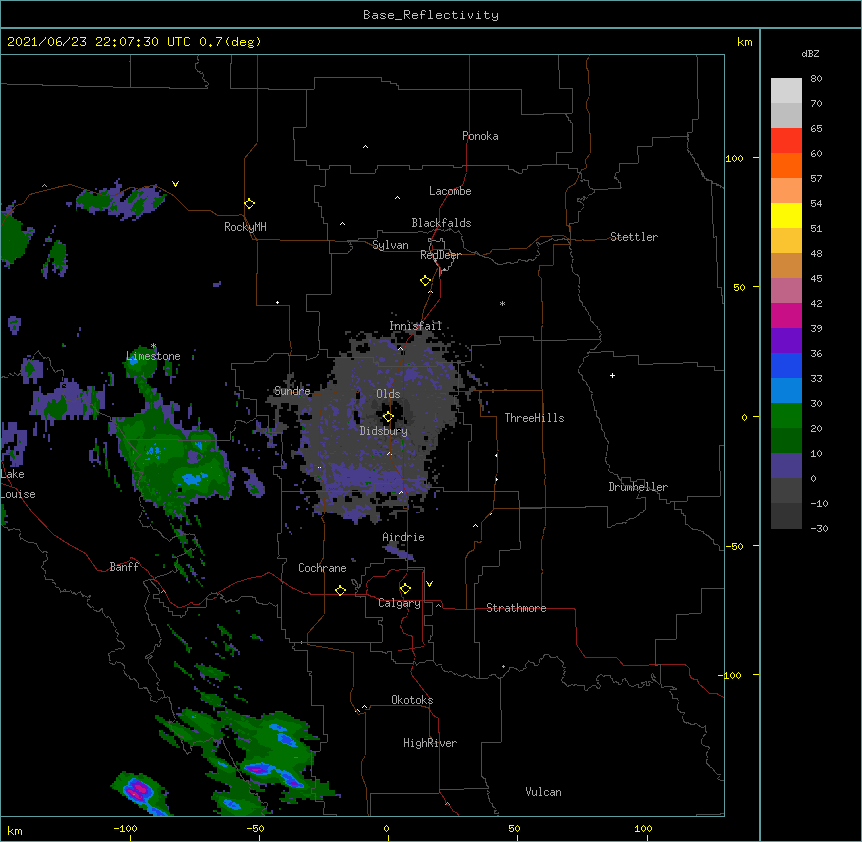Screen dimensions: 862x842
Task: Select the radar site diamond between Olds and Didsbury
Action: (x=388, y=417)
